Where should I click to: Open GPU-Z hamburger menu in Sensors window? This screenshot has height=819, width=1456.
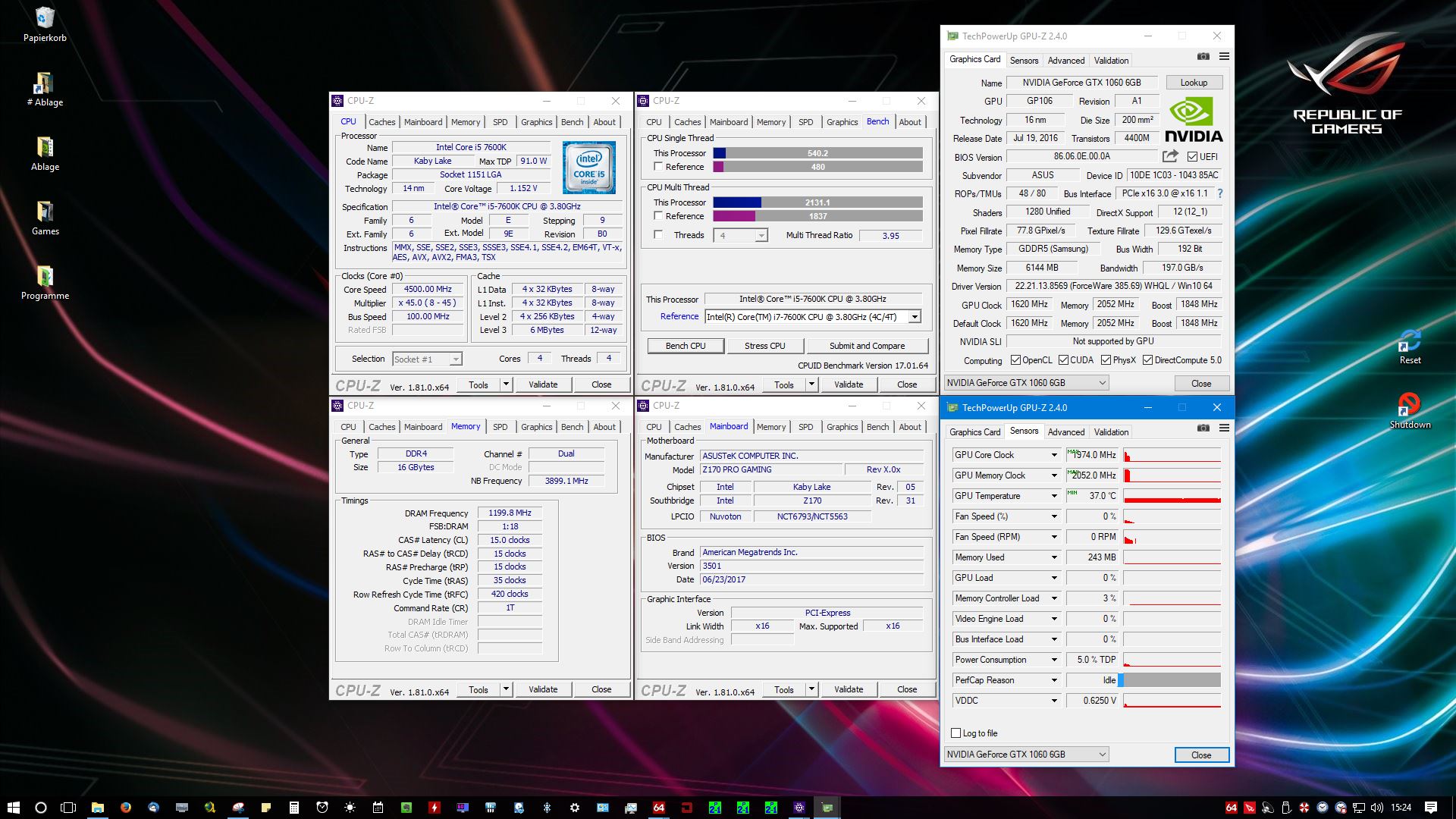pyautogui.click(x=1224, y=428)
